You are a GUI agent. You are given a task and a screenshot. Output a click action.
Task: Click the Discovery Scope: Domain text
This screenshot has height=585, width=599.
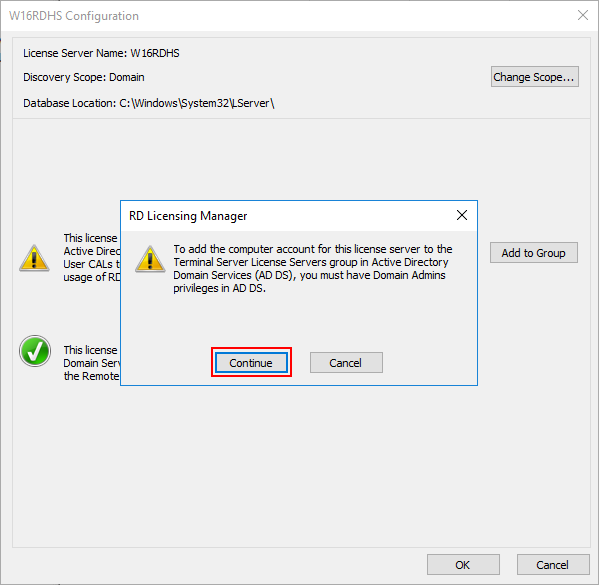coord(84,77)
